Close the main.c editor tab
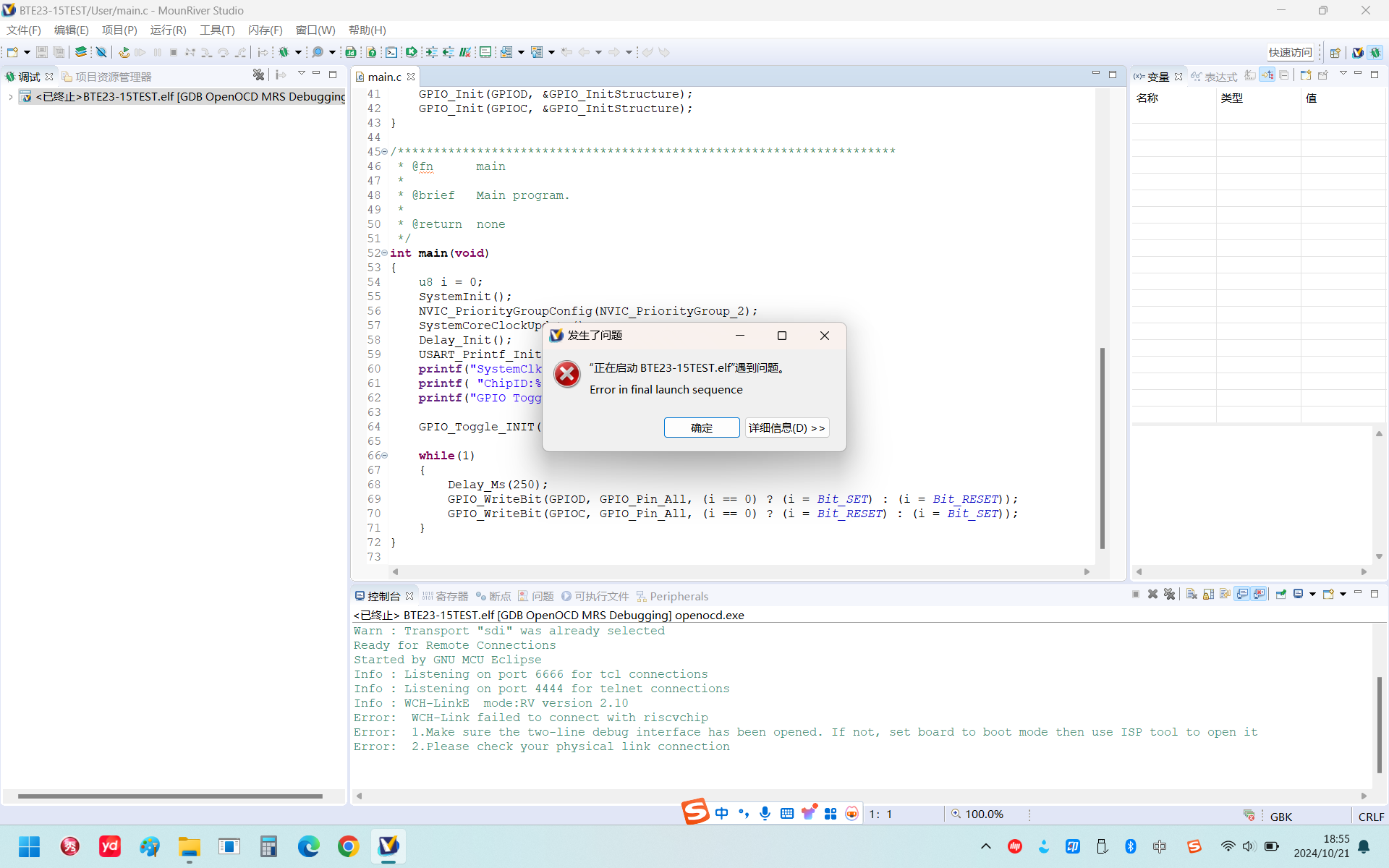The width and height of the screenshot is (1389, 868). pos(411,77)
